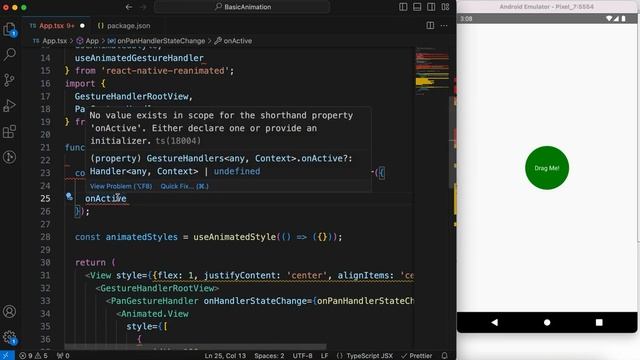Viewport: 640px width, 360px height.
Task: Customize layout from the title bar
Action: click(x=445, y=7)
